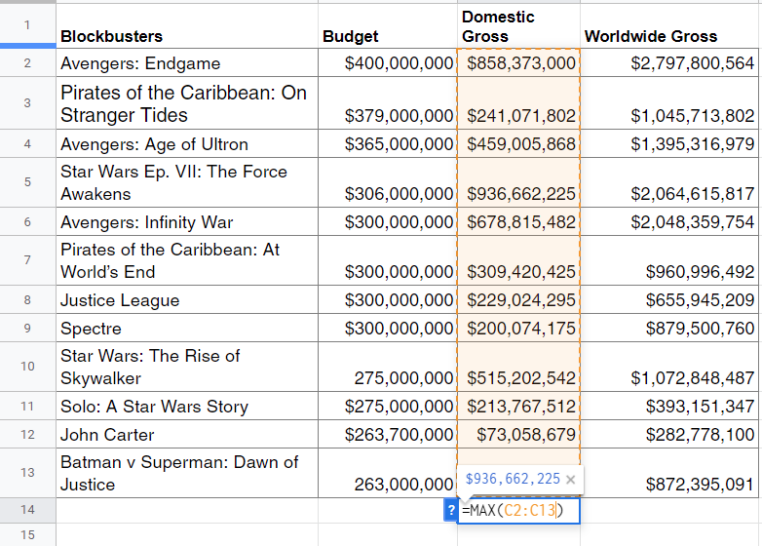This screenshot has height=546, width=762.
Task: Select the $213,767,512 domestic gross cell
Action: pos(519,406)
